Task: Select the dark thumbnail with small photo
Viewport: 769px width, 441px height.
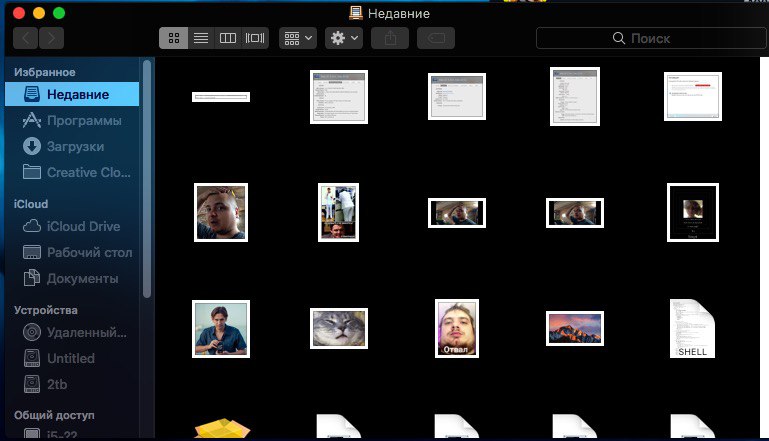Action: pyautogui.click(x=693, y=212)
